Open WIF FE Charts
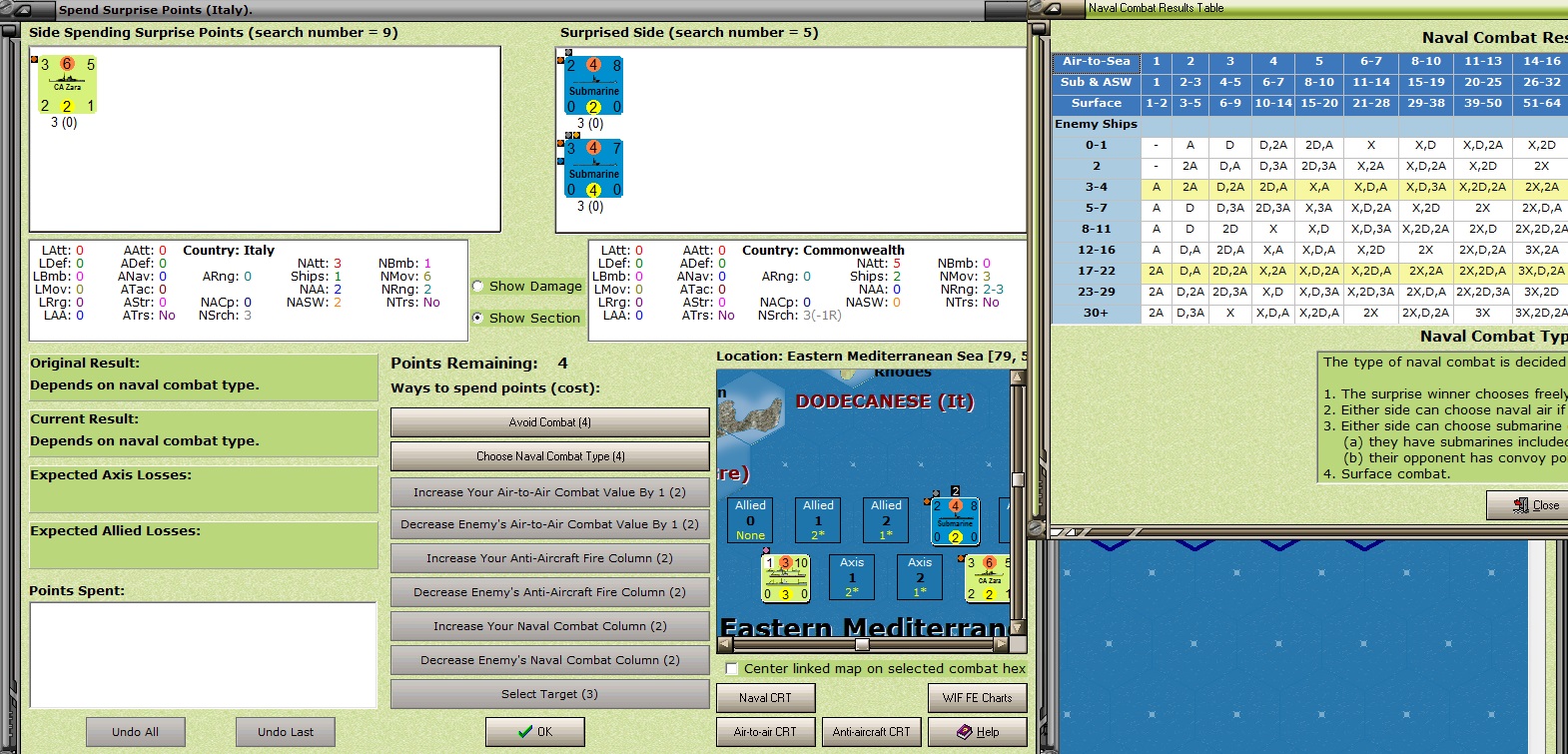This screenshot has width=1568, height=754. (x=978, y=698)
